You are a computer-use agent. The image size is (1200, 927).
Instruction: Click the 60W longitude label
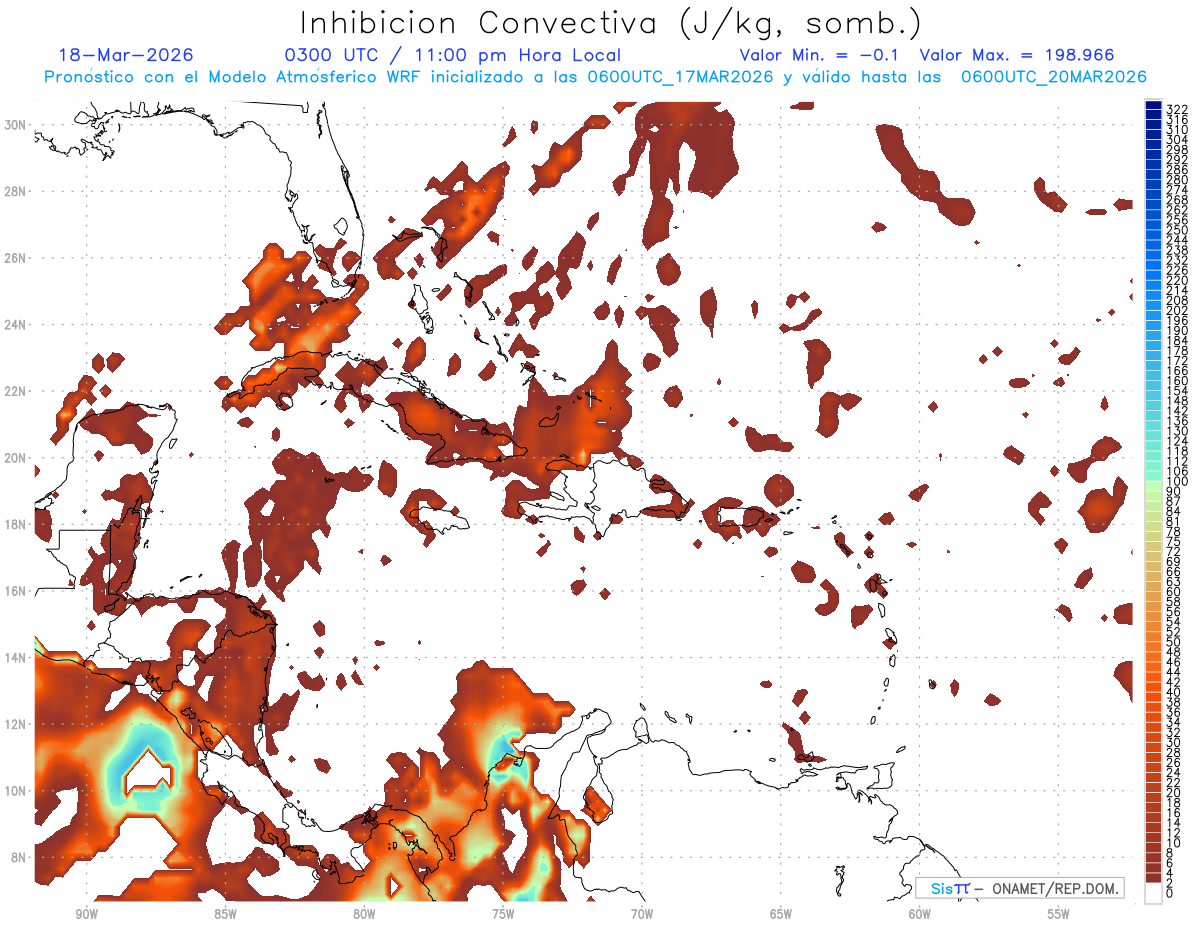tap(920, 914)
